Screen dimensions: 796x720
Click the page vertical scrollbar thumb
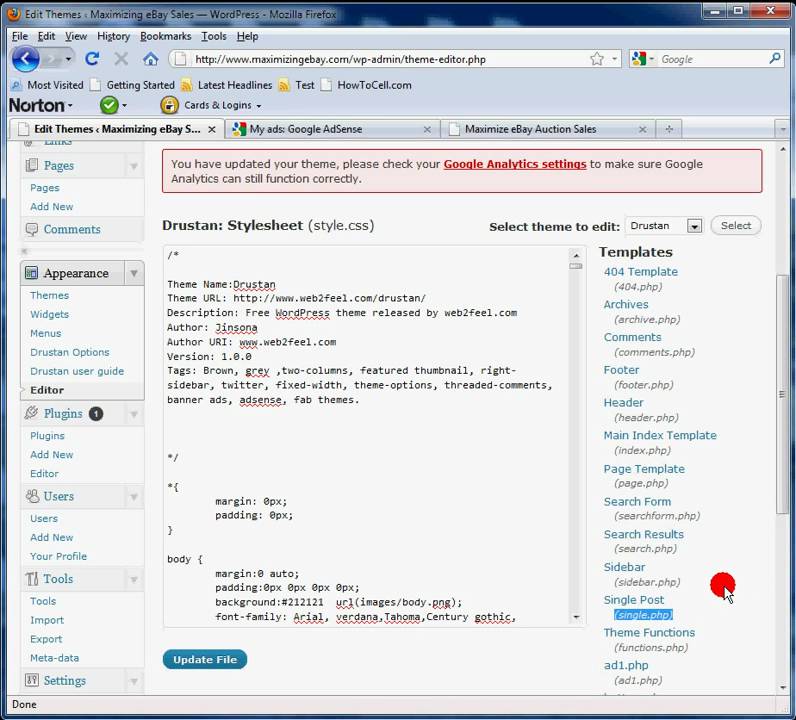[782, 395]
